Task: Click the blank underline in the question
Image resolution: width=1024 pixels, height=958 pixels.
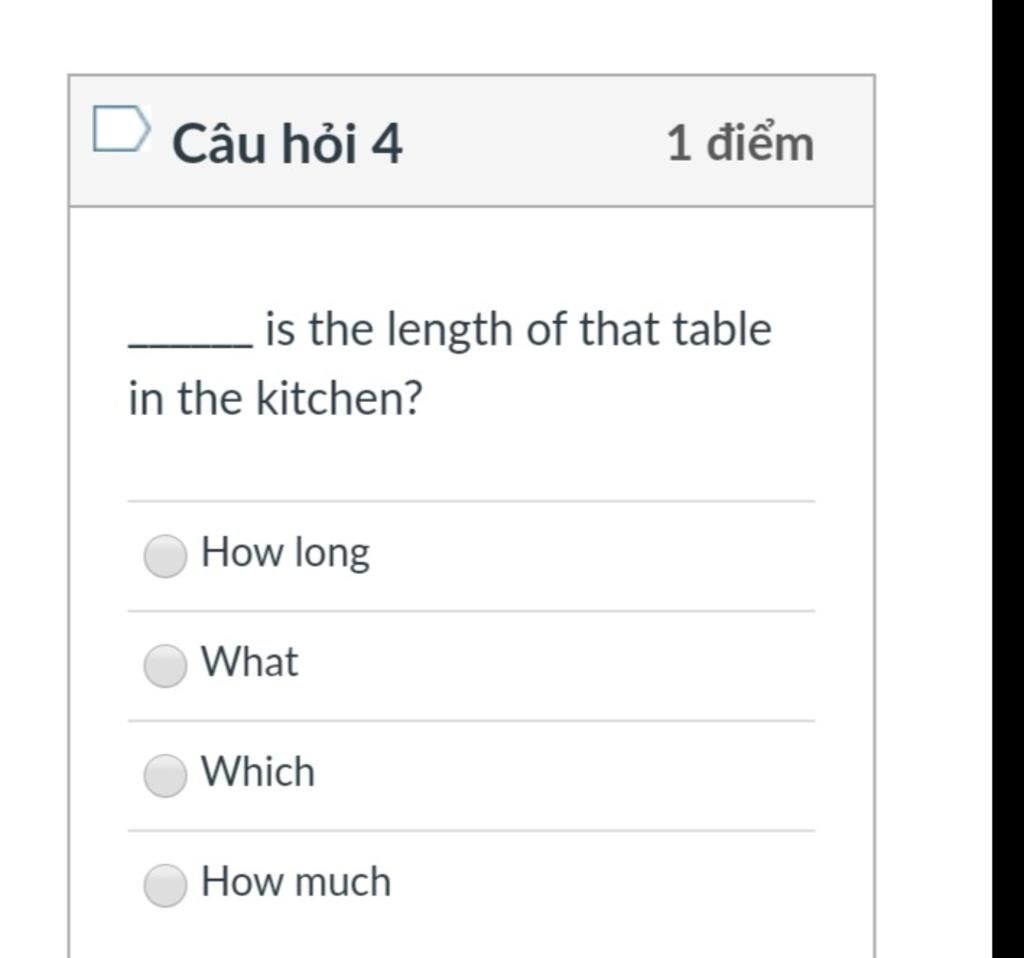Action: (190, 343)
